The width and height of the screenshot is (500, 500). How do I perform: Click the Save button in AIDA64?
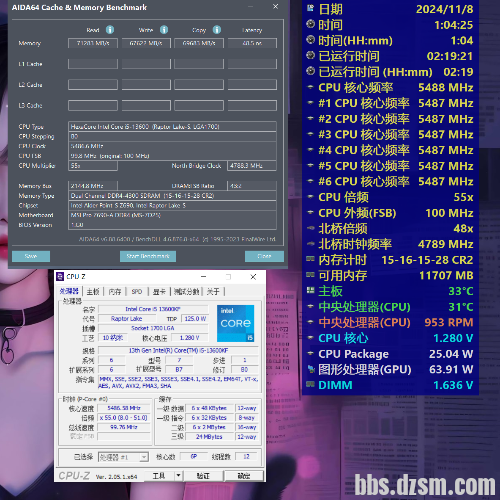[x=31, y=256]
